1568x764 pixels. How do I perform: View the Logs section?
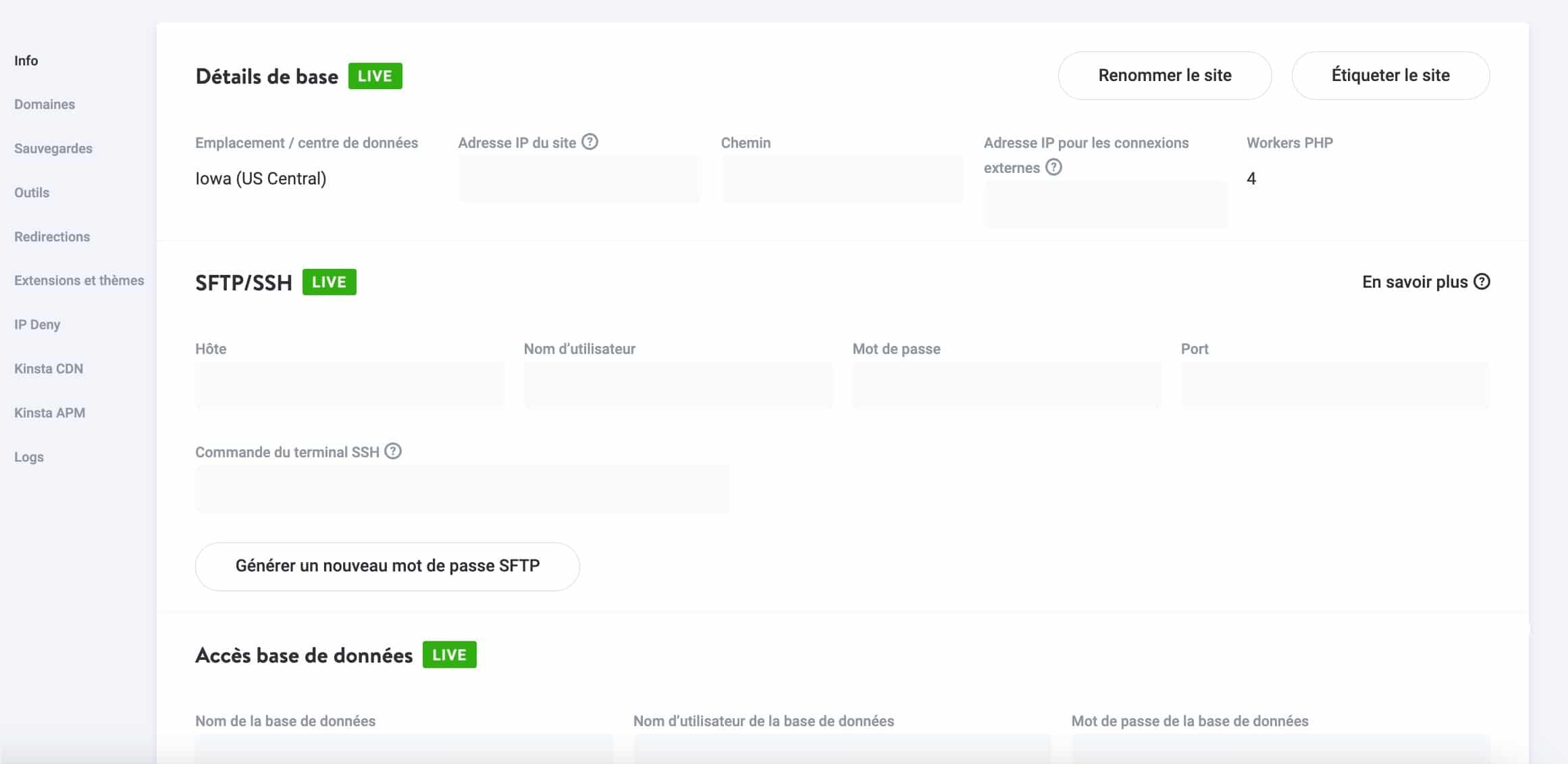point(29,457)
